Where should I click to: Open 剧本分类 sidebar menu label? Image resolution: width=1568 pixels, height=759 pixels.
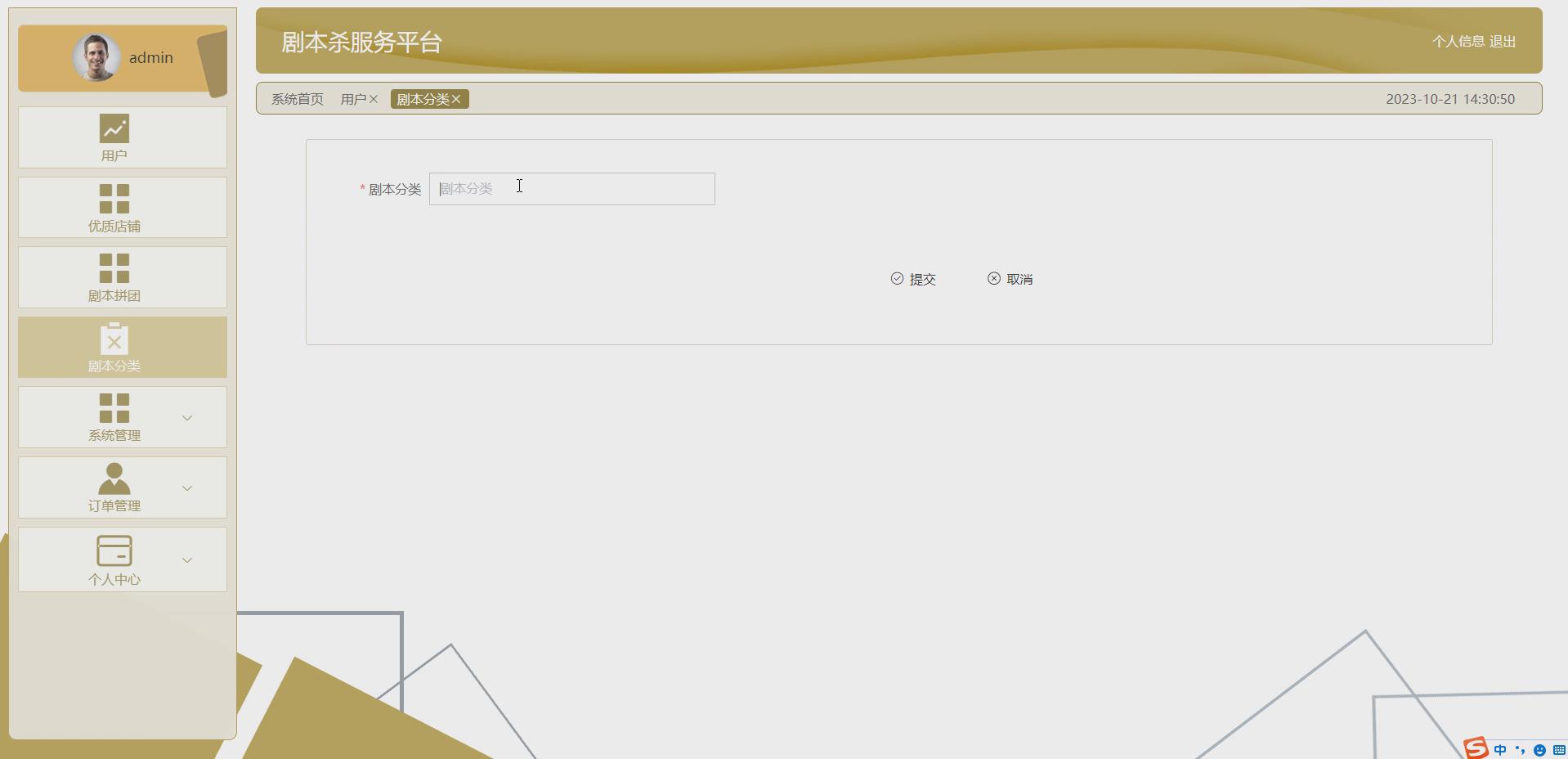pyautogui.click(x=114, y=366)
